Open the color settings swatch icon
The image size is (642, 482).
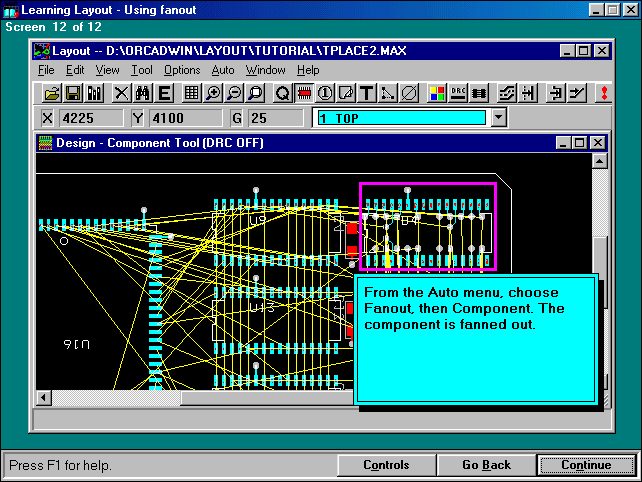(x=437, y=93)
